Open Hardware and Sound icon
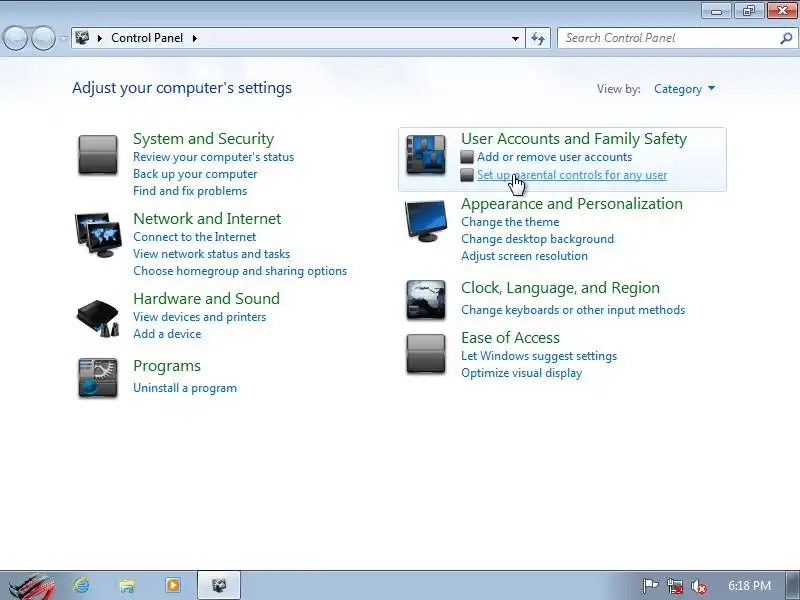 (x=98, y=319)
